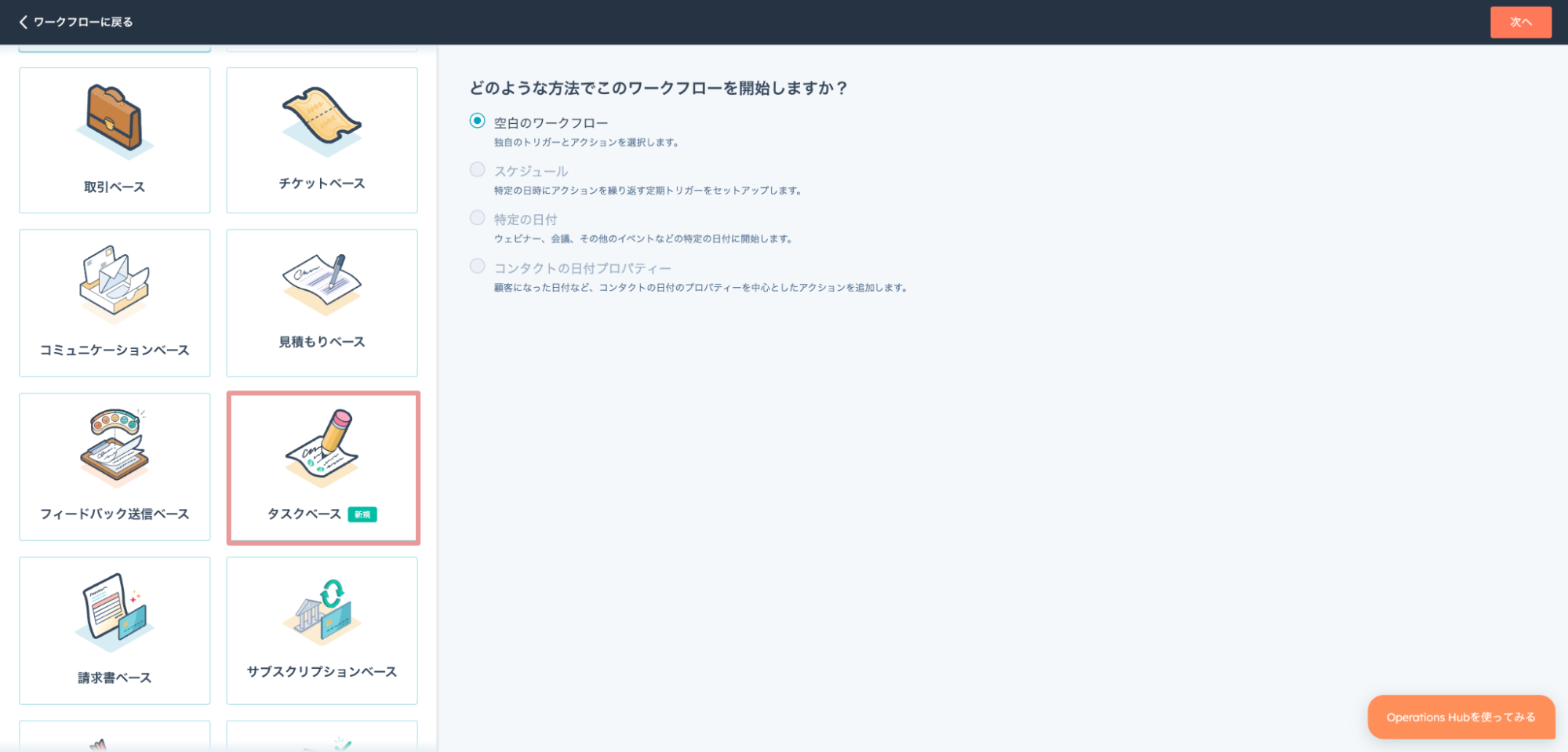
Task: Select the スケジュール radio button
Action: click(477, 169)
